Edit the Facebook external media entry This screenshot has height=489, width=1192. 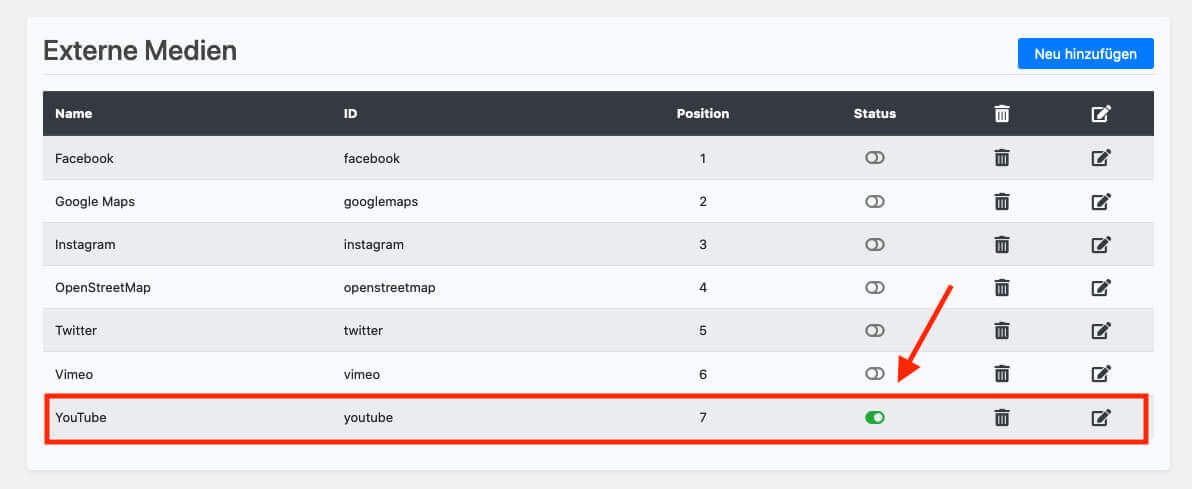(x=1101, y=158)
